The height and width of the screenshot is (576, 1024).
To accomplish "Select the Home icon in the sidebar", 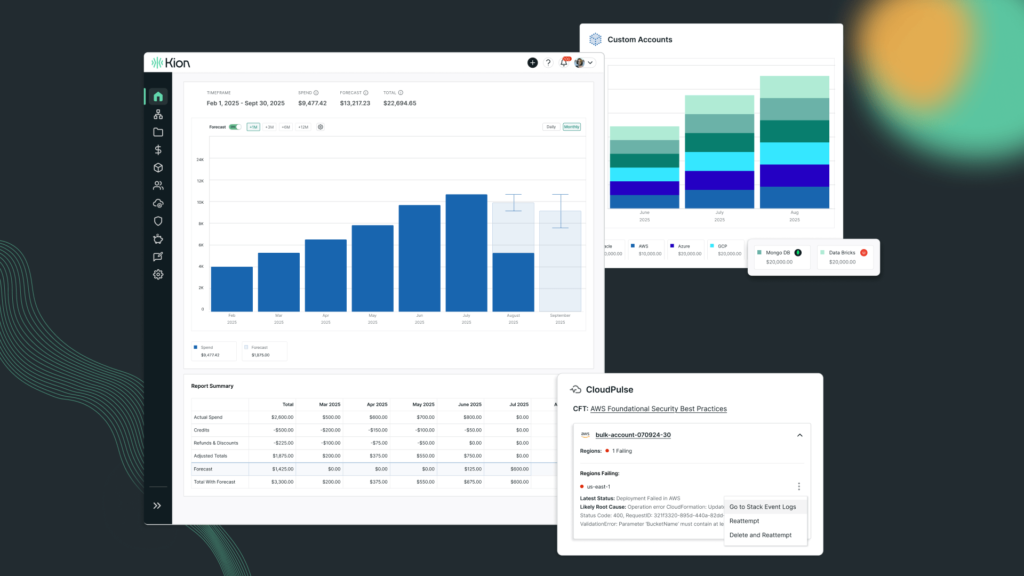I will click(157, 96).
